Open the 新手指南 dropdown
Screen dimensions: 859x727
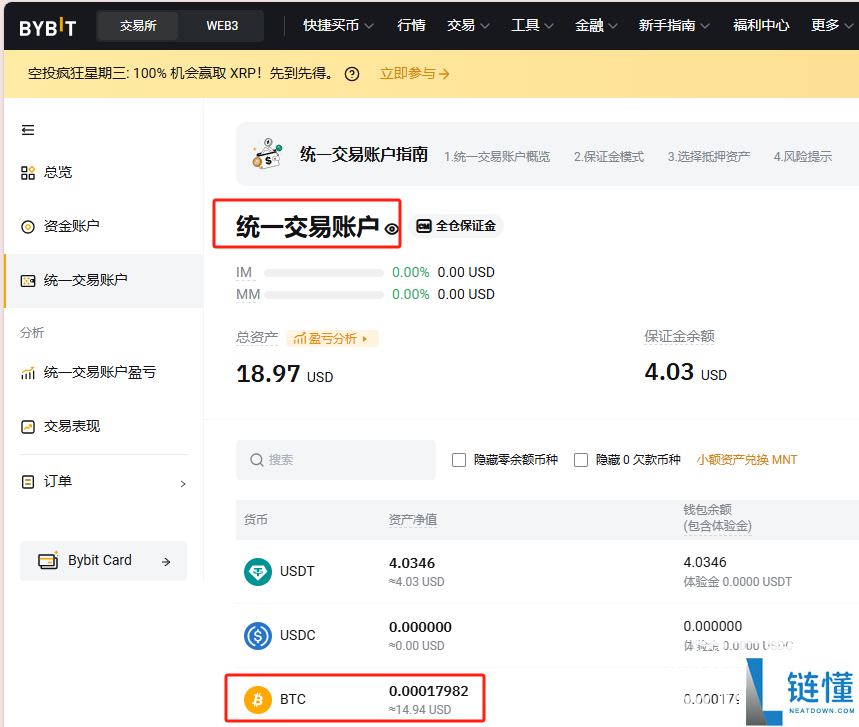(674, 25)
